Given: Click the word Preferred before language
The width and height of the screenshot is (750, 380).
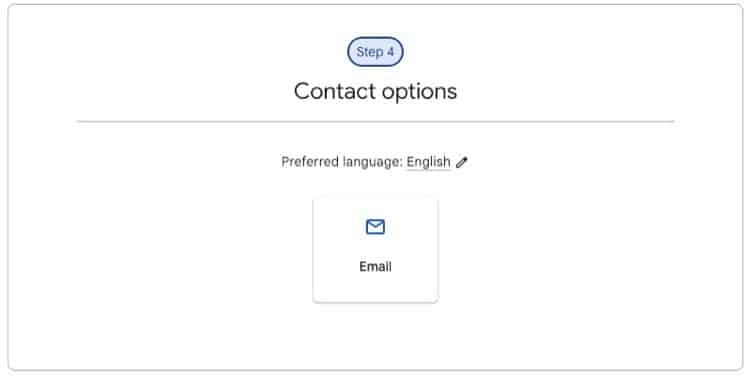Looking at the screenshot, I should coord(310,162).
